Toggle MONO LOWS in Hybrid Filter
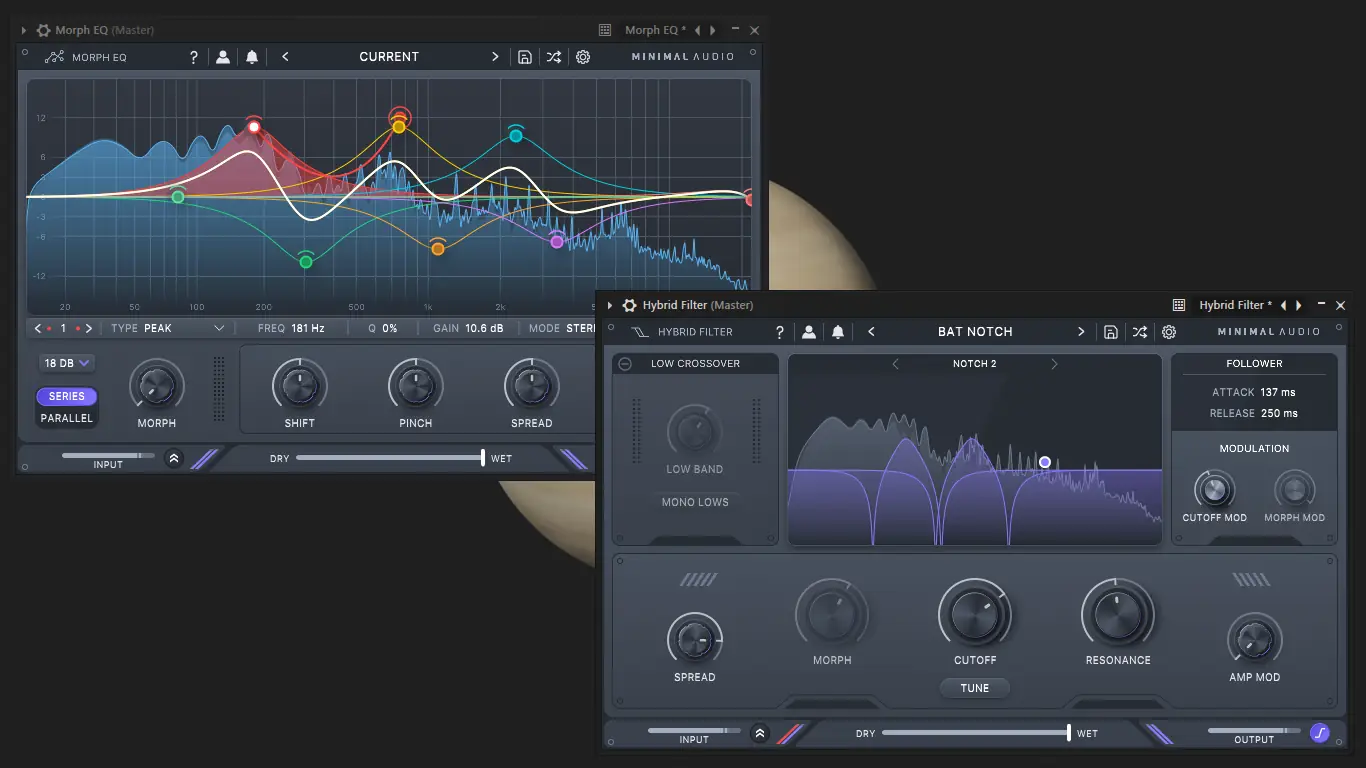Image resolution: width=1366 pixels, height=768 pixels. coord(695,502)
